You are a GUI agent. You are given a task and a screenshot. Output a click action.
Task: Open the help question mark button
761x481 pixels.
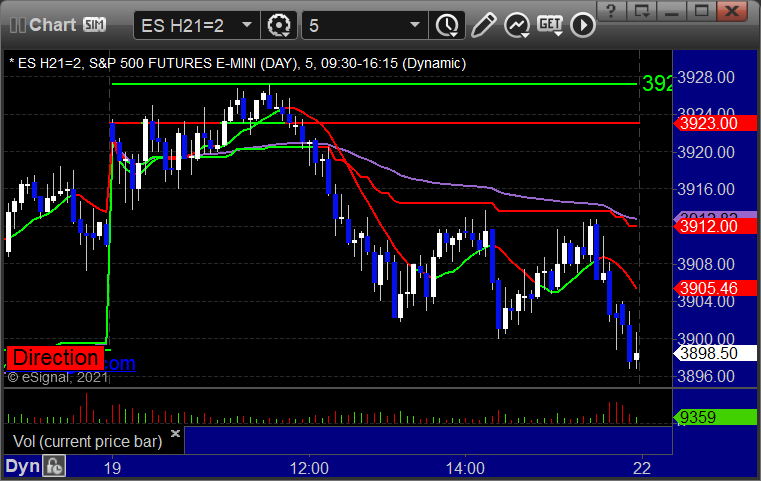pos(611,11)
